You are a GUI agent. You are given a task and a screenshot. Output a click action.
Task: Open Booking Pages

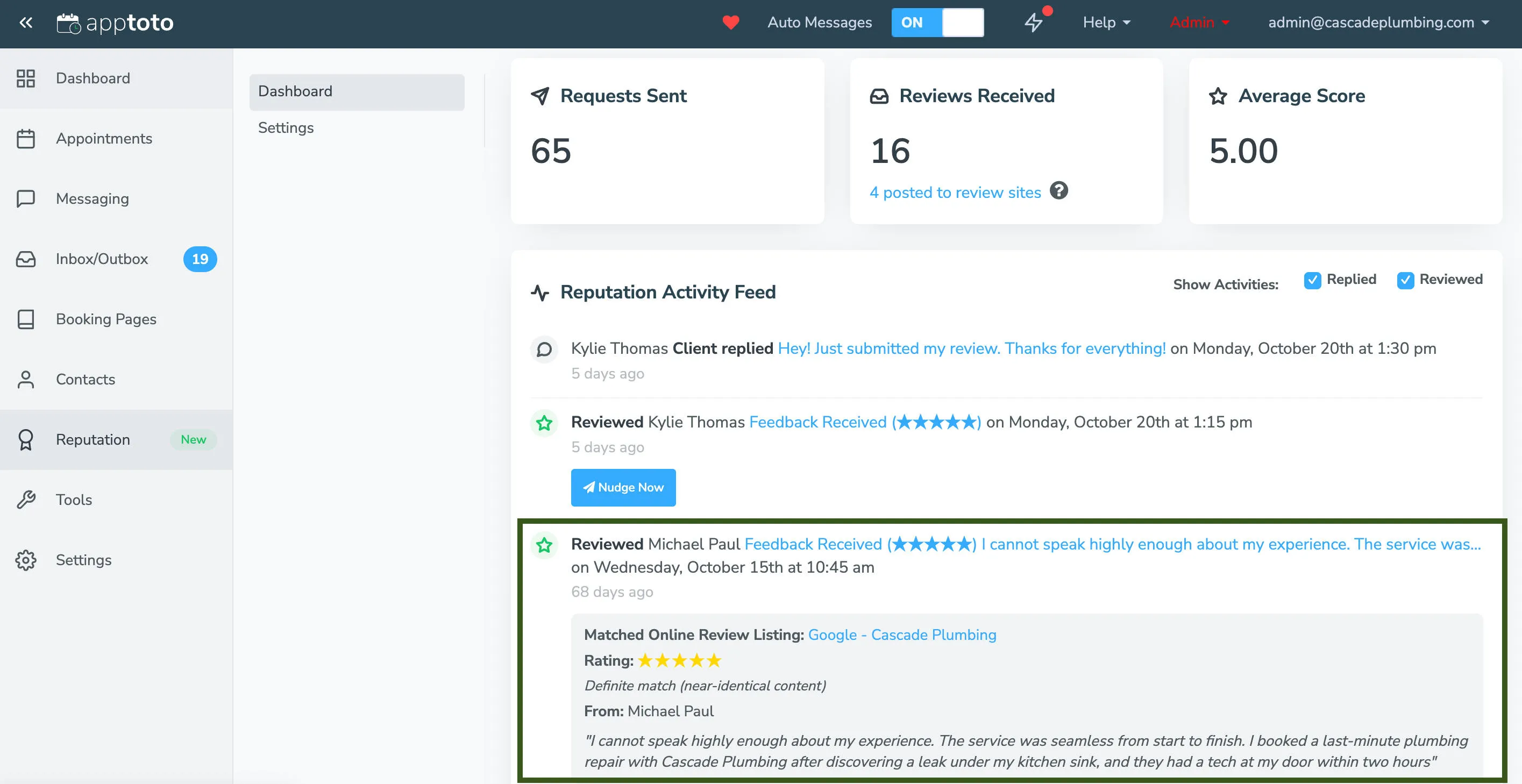point(106,319)
